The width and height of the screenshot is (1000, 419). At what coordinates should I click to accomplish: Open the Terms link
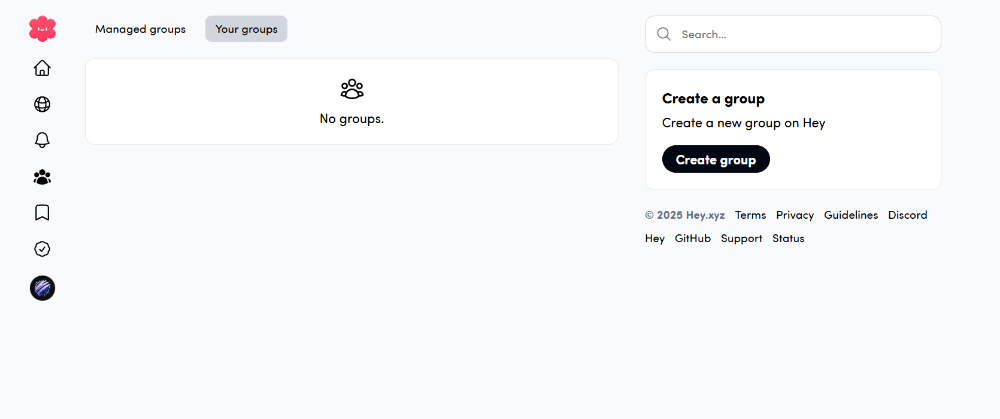point(750,215)
